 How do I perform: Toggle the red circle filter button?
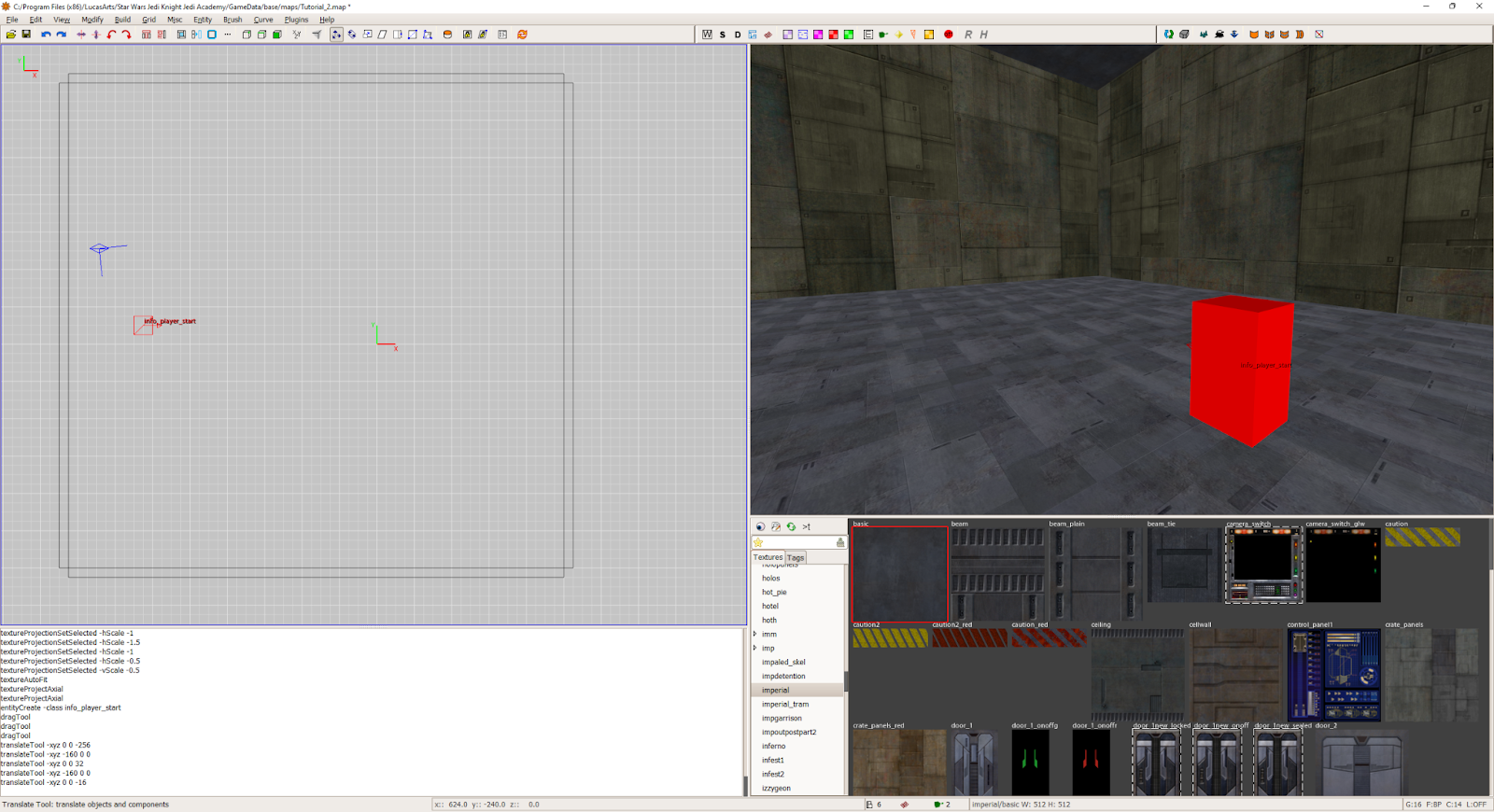(949, 35)
